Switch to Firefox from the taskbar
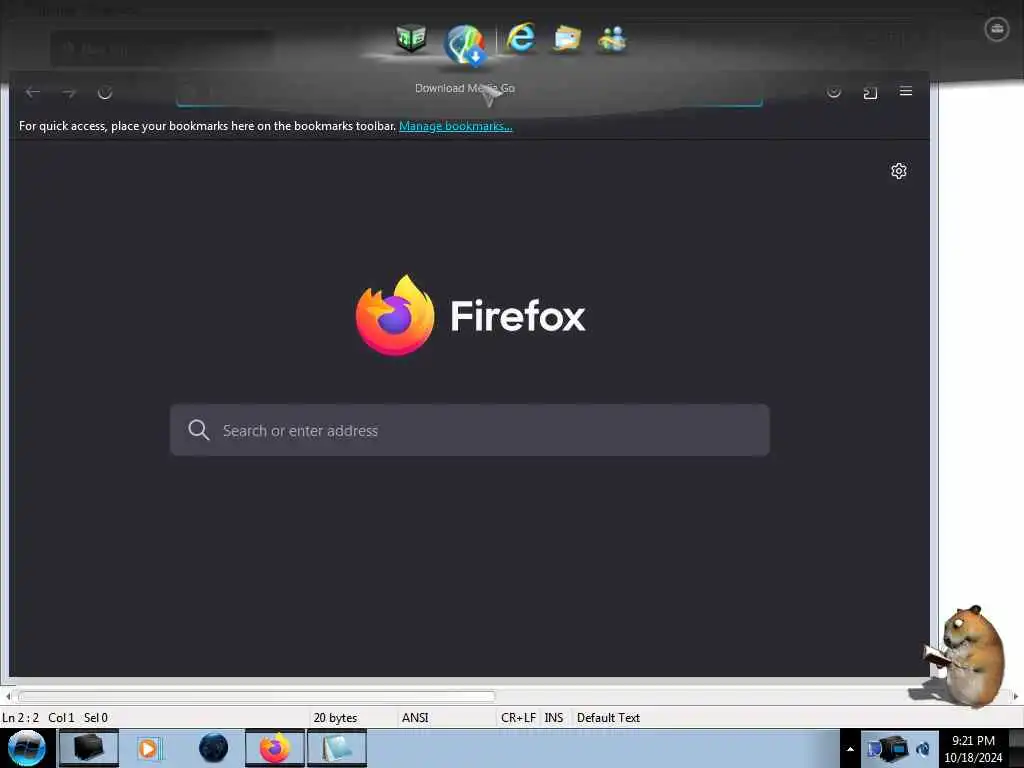 (x=275, y=748)
